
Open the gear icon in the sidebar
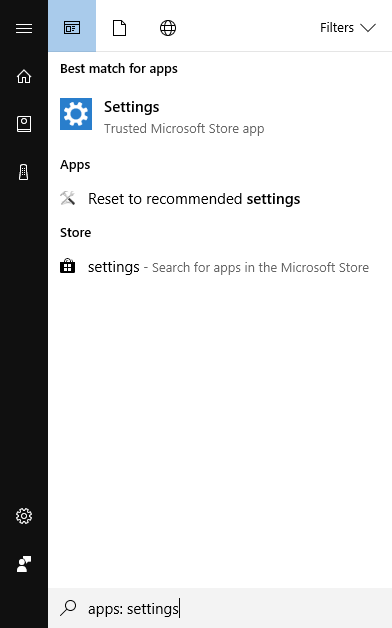pos(24,516)
